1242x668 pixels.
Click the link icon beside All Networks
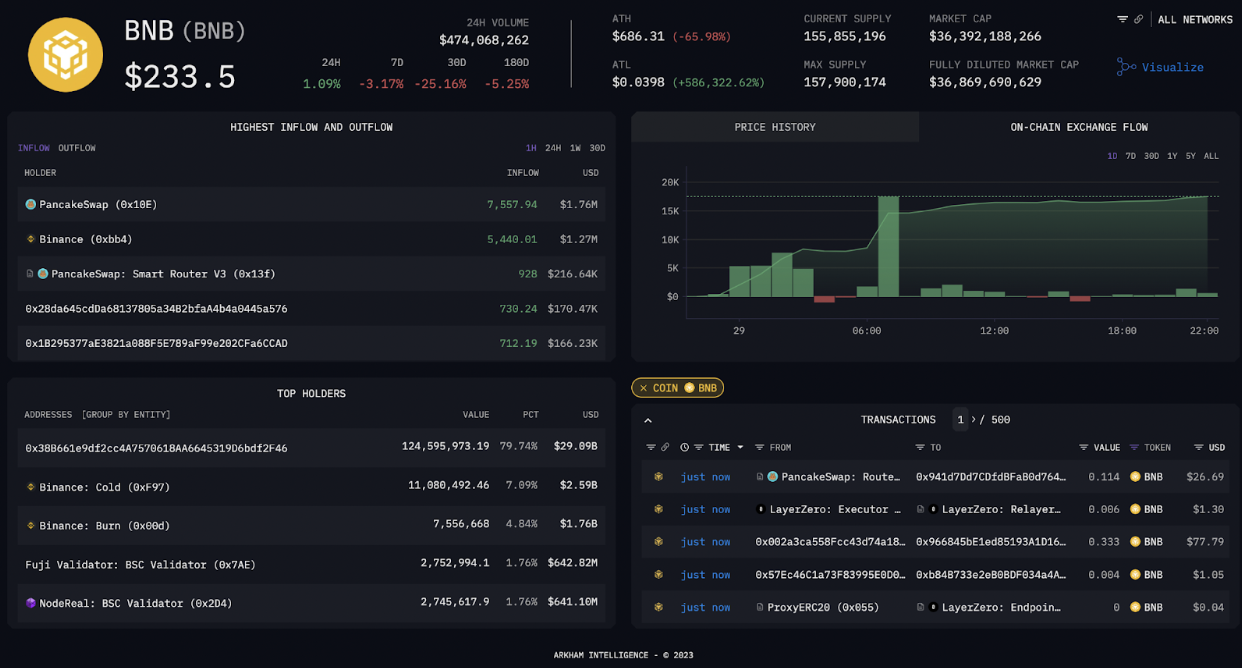pos(1138,19)
